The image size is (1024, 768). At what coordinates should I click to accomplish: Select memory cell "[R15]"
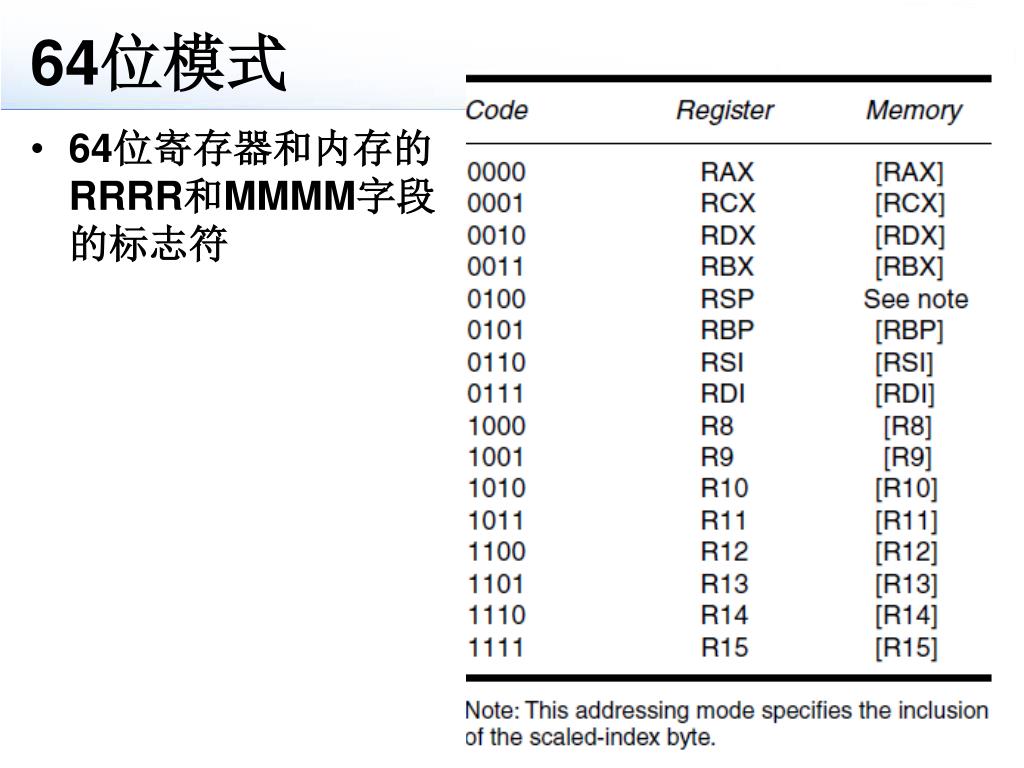906,648
